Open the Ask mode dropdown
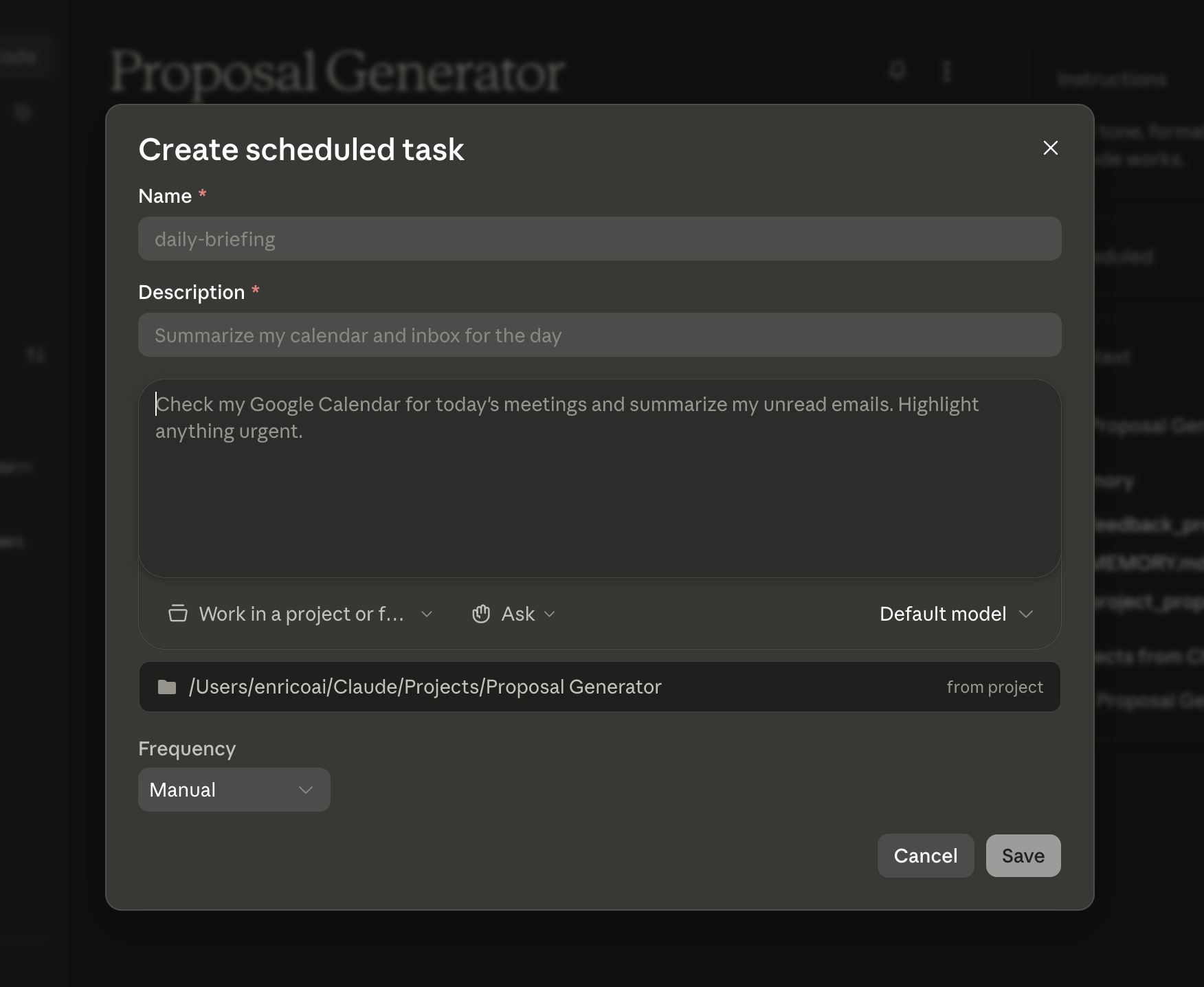 click(x=513, y=614)
